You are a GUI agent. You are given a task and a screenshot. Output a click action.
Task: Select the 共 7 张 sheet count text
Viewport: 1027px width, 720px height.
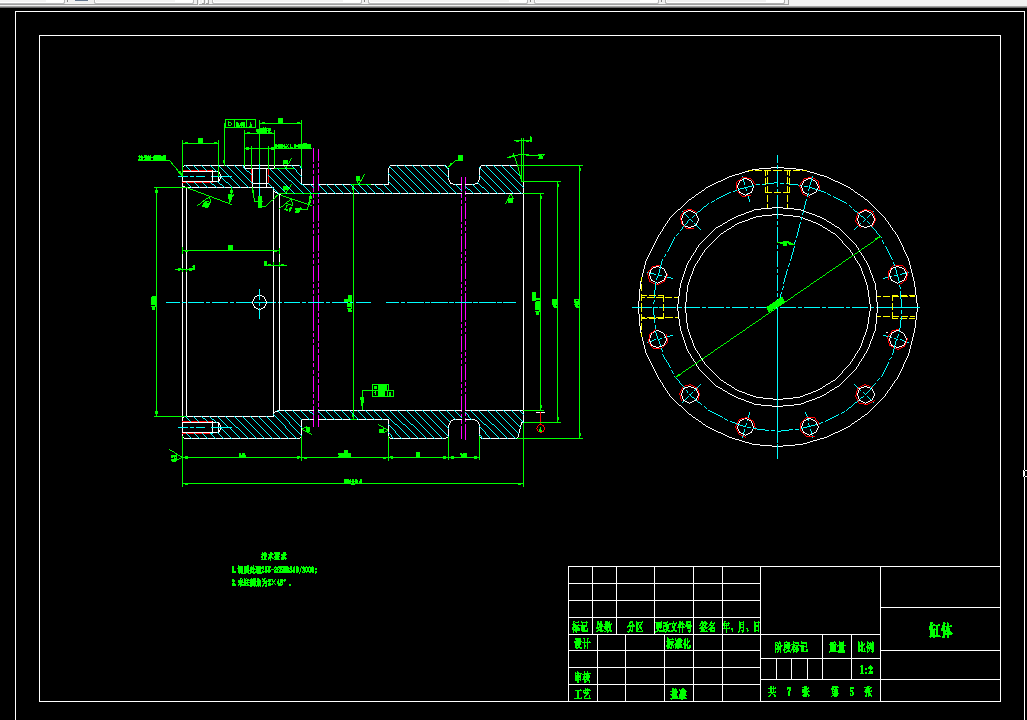789,691
